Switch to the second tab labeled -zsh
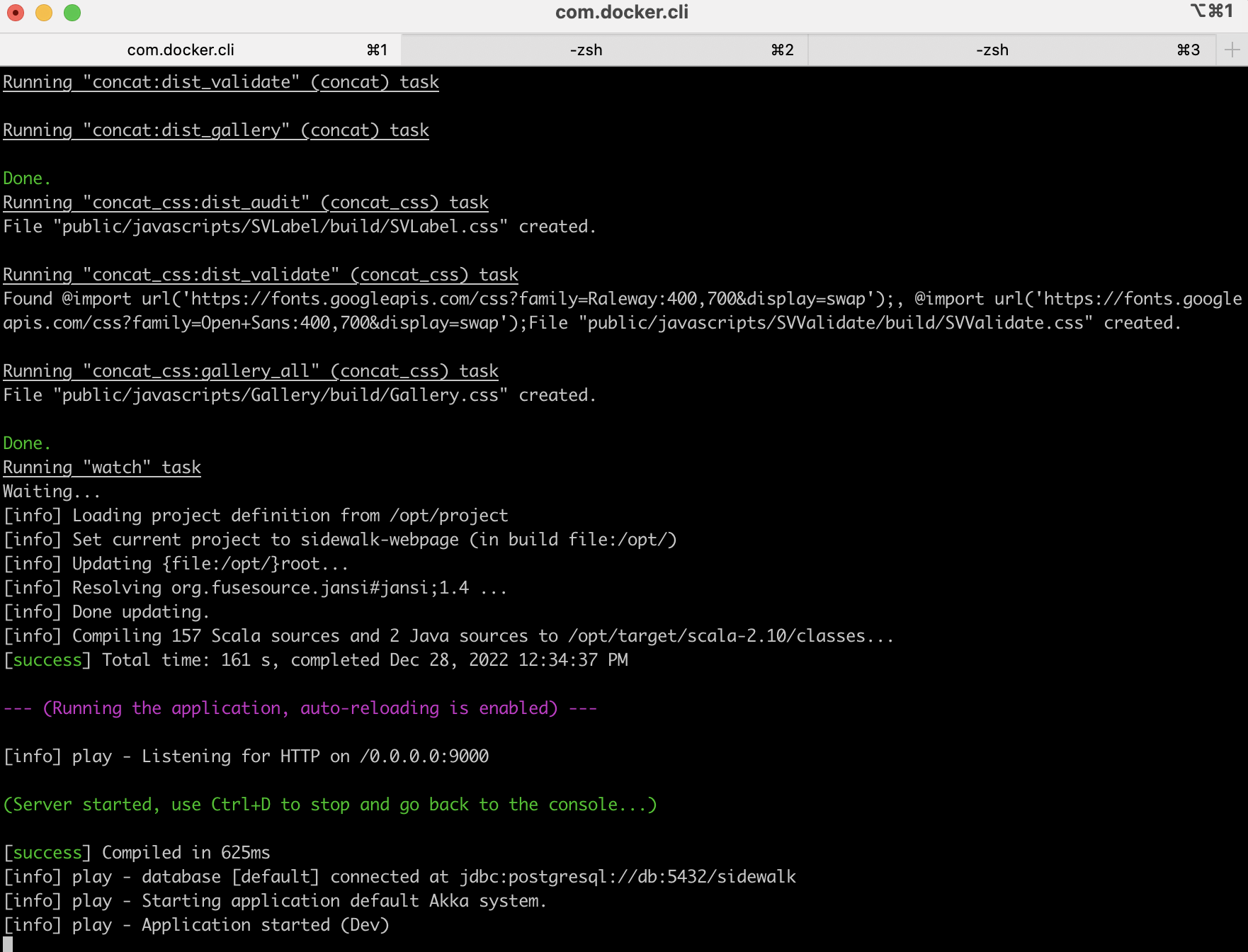 pos(585,50)
